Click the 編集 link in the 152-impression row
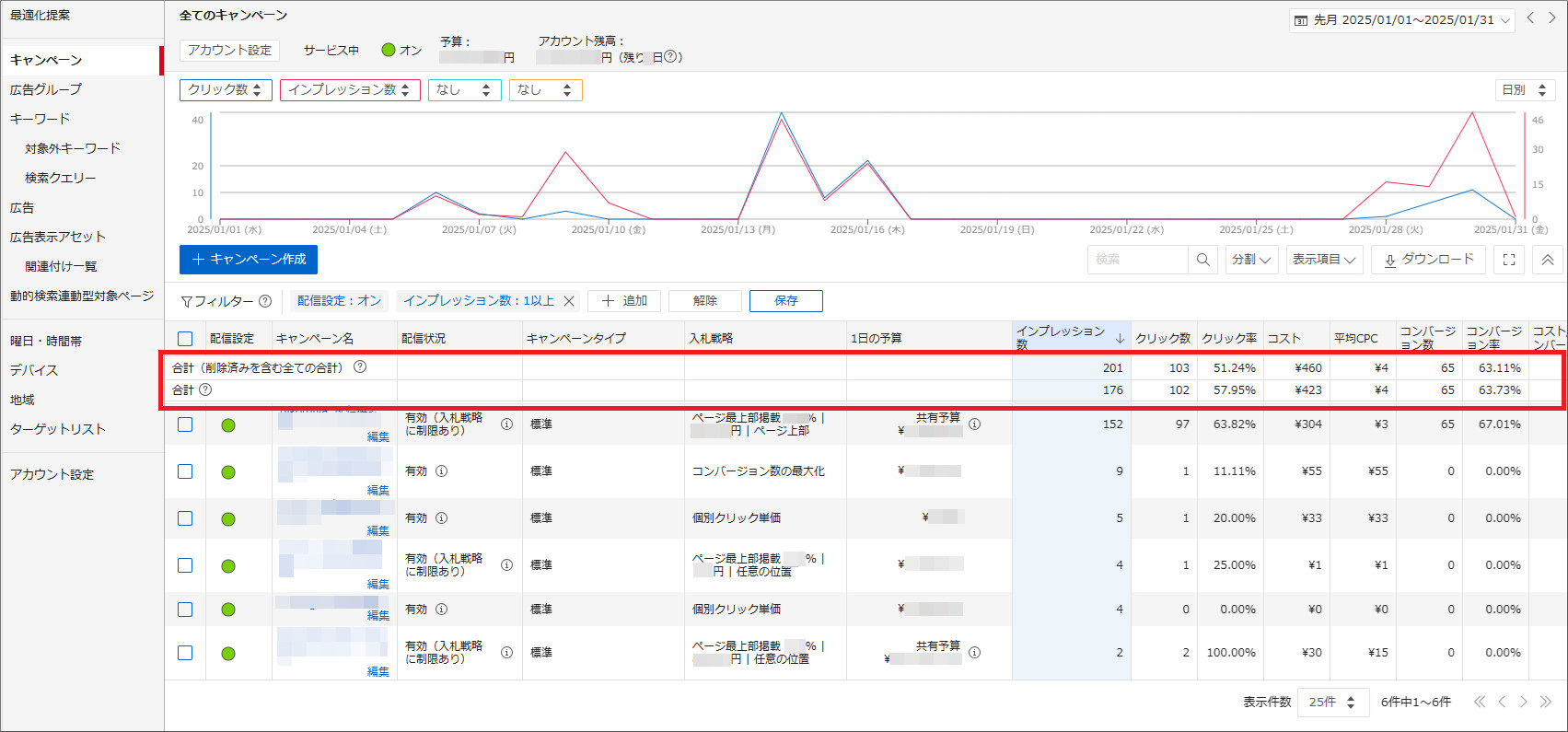This screenshot has width=1568, height=732. point(378,437)
